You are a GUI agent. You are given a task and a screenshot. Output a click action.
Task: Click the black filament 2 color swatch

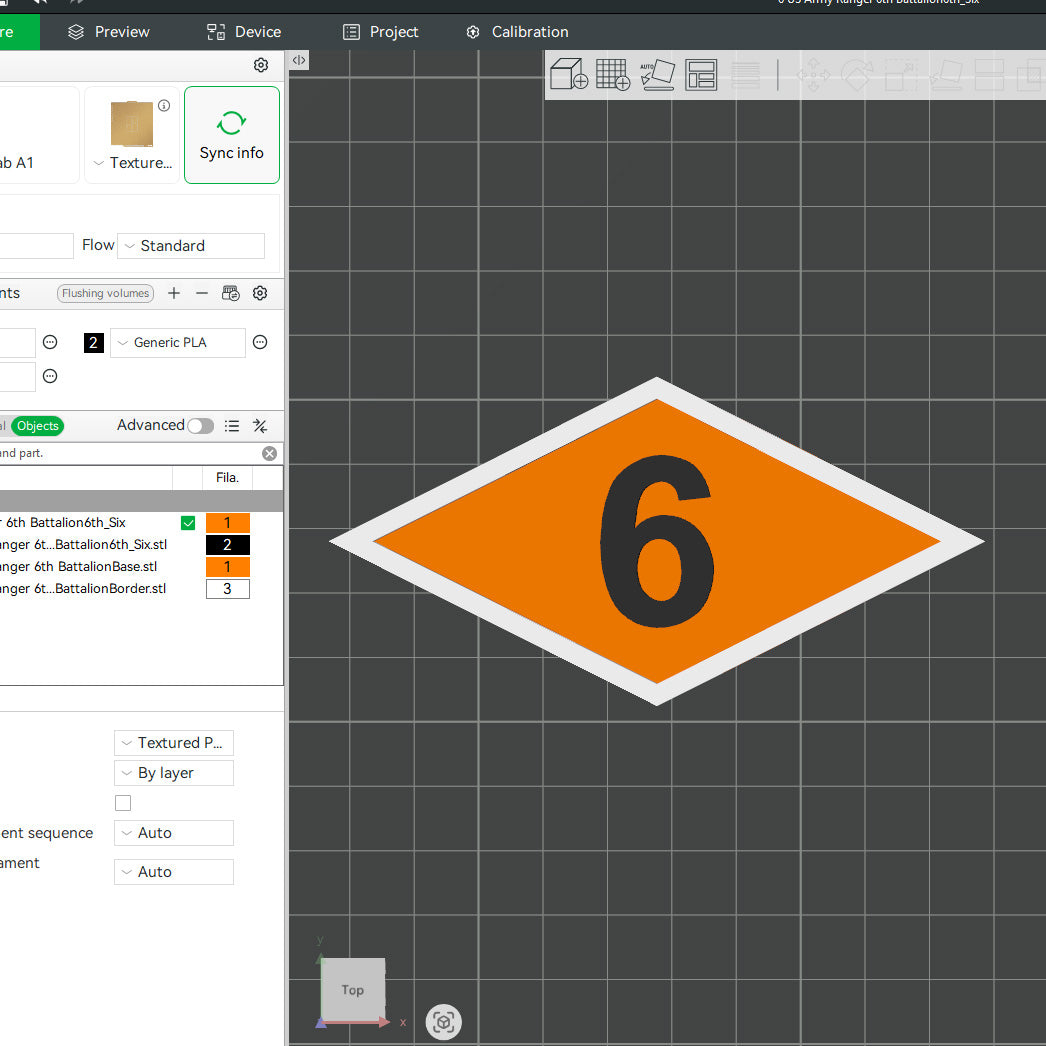click(x=94, y=343)
